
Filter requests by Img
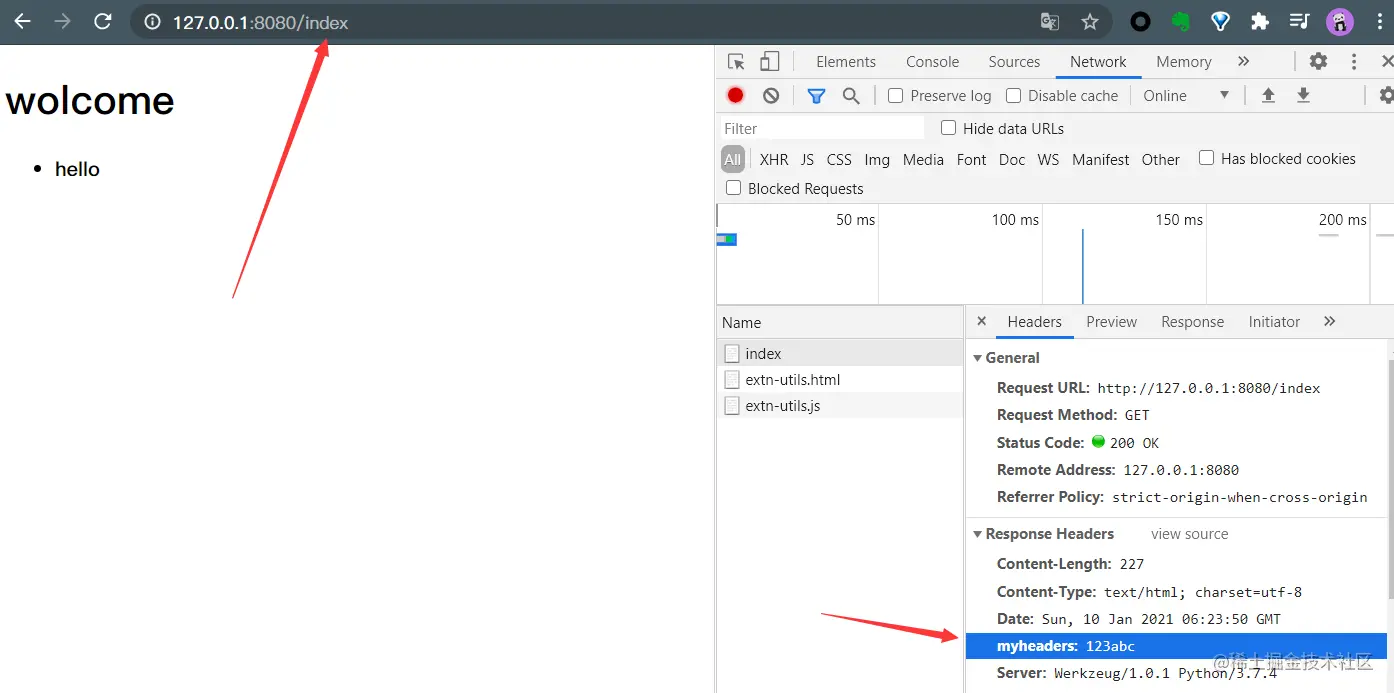click(877, 159)
